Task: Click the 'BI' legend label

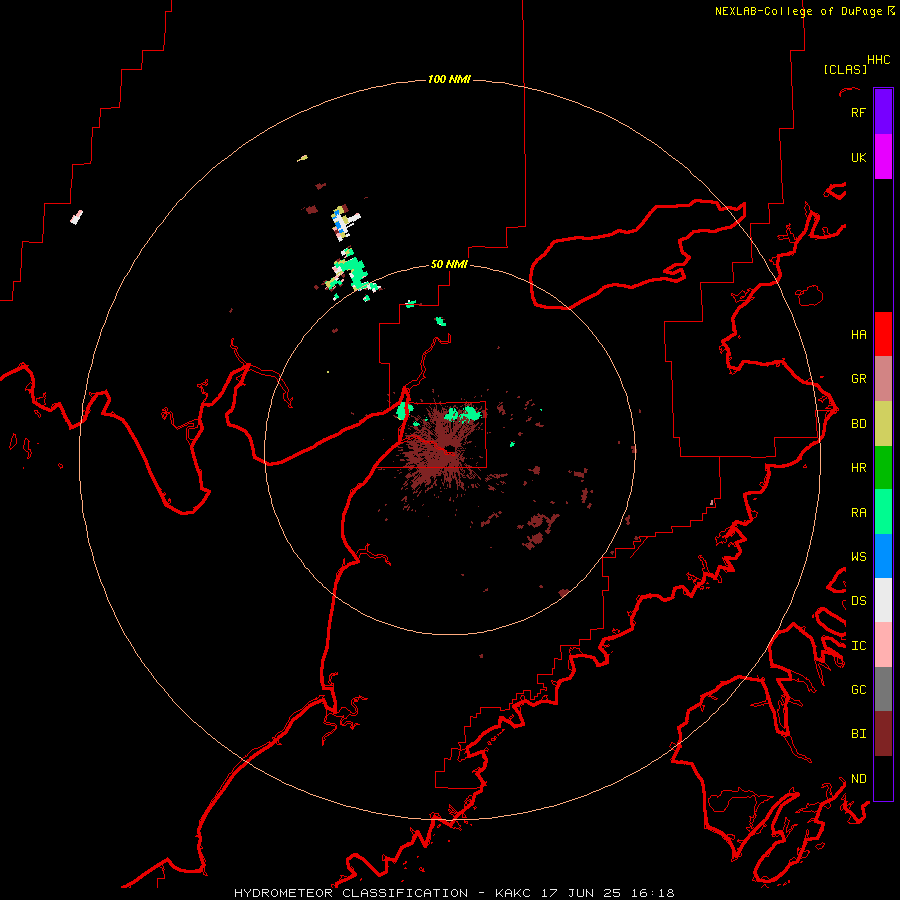Action: point(858,734)
